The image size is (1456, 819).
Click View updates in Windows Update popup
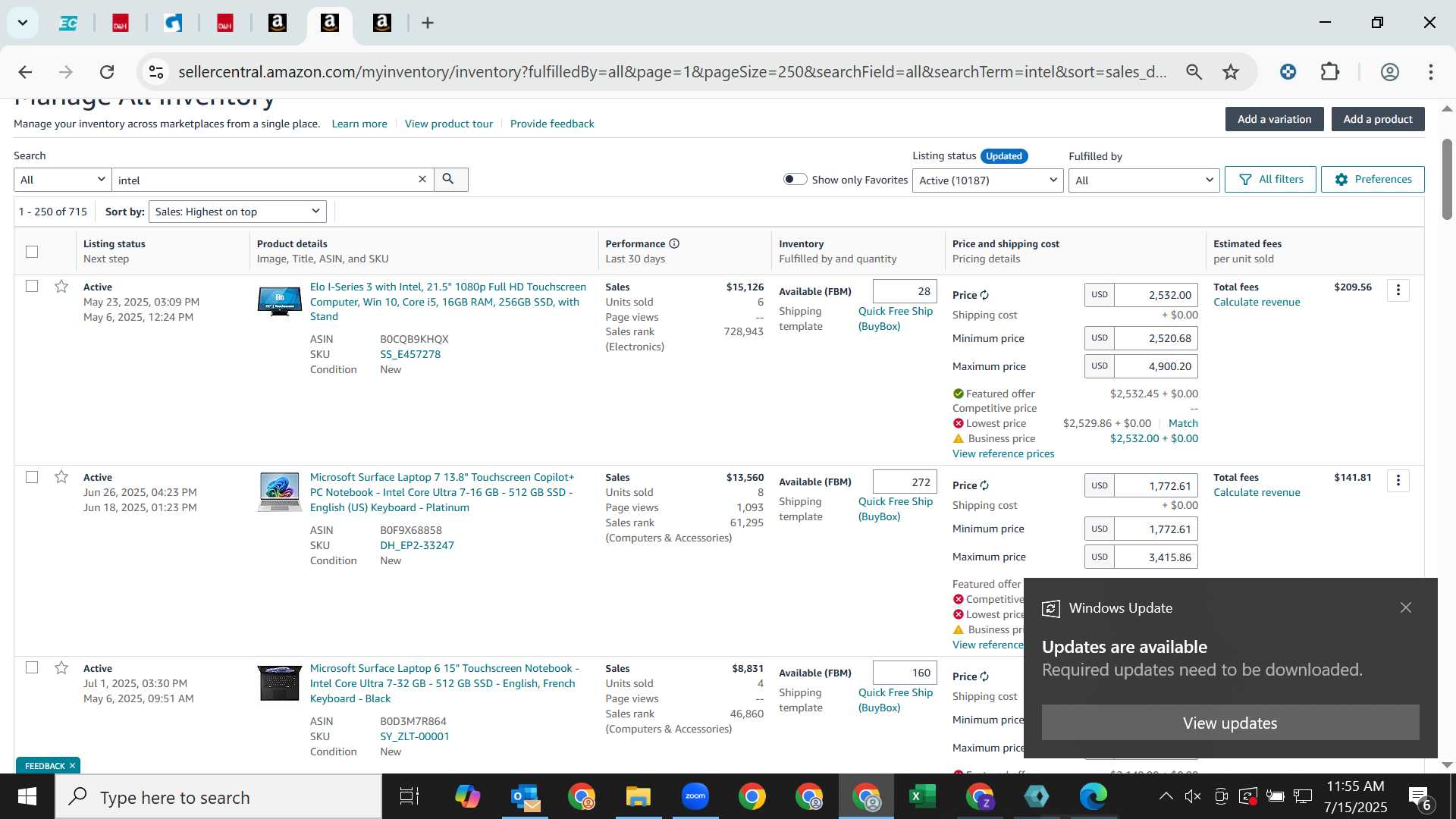[x=1230, y=723]
